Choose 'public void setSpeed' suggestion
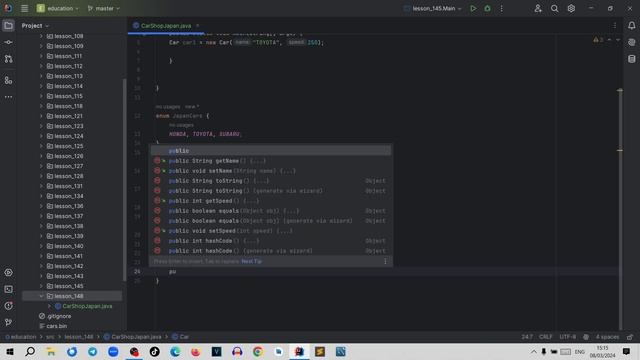640x360 pixels. pos(271,231)
